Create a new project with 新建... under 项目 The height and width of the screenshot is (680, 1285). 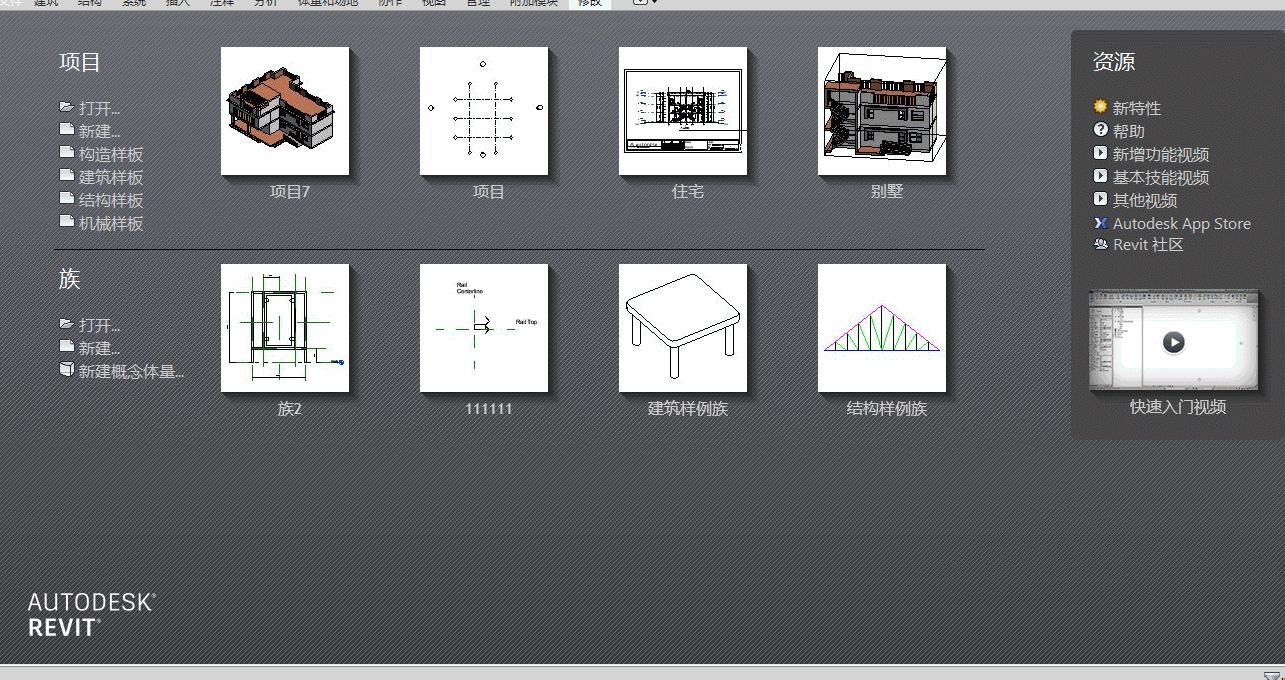click(100, 131)
